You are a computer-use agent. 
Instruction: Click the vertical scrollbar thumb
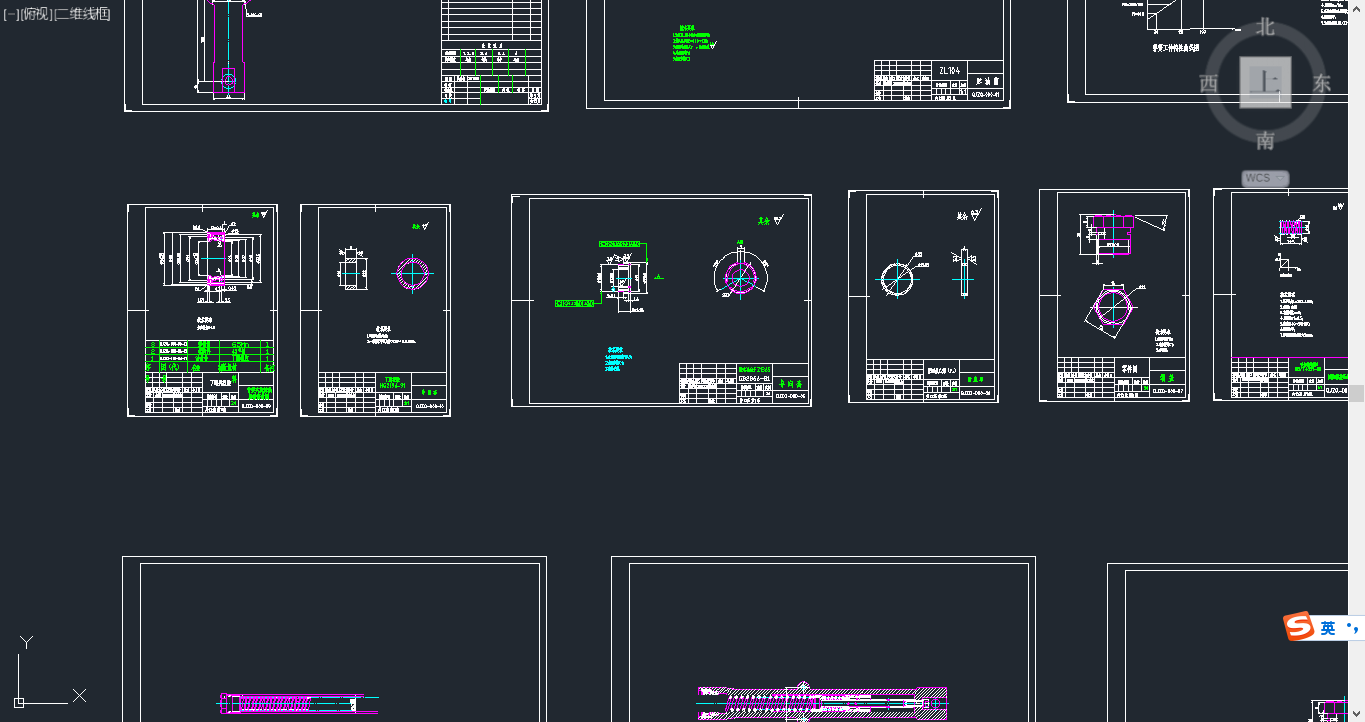tap(1357, 394)
